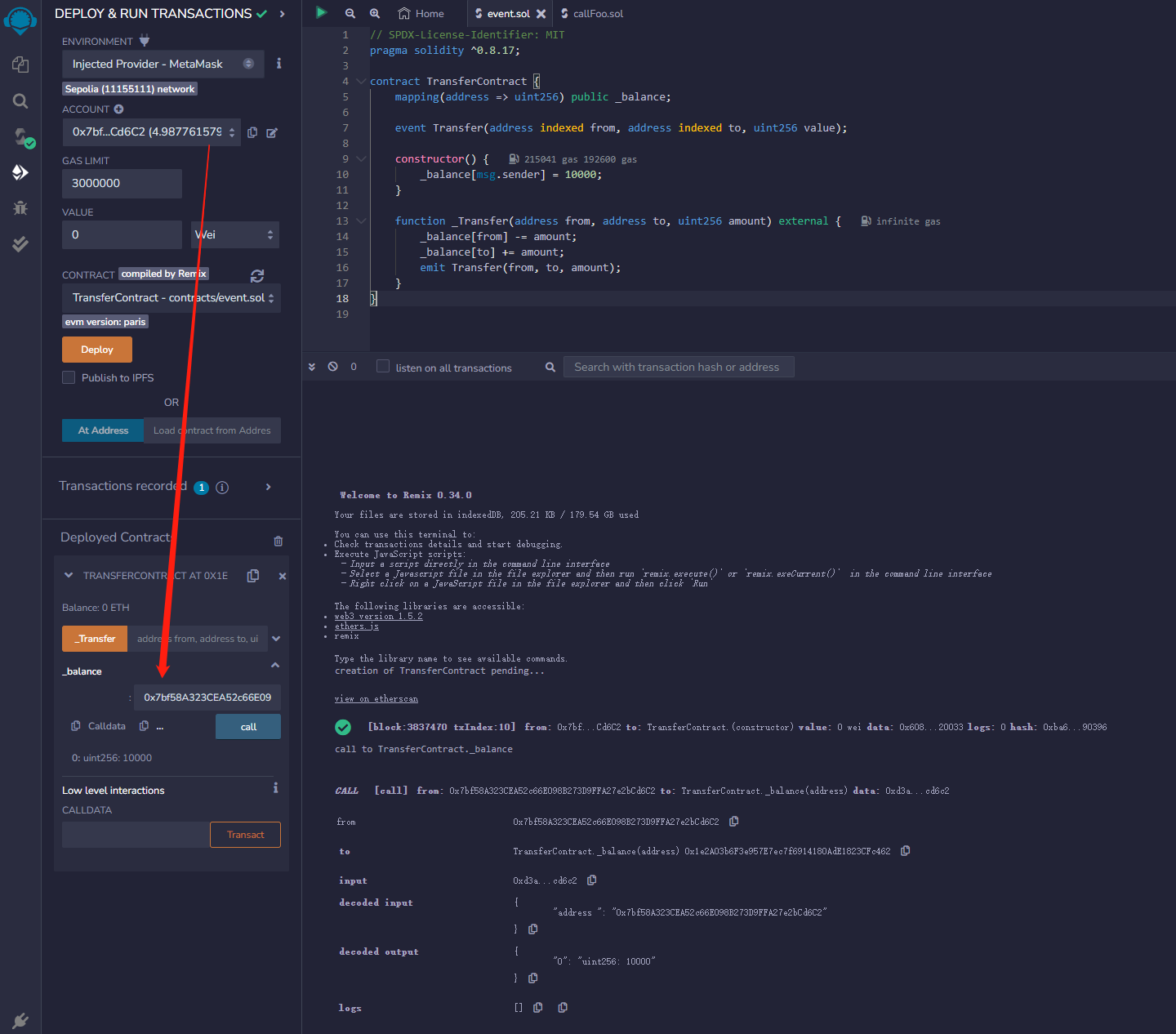Open the Solidity unit testing checkmark icon
The height and width of the screenshot is (1034, 1176).
tap(20, 243)
